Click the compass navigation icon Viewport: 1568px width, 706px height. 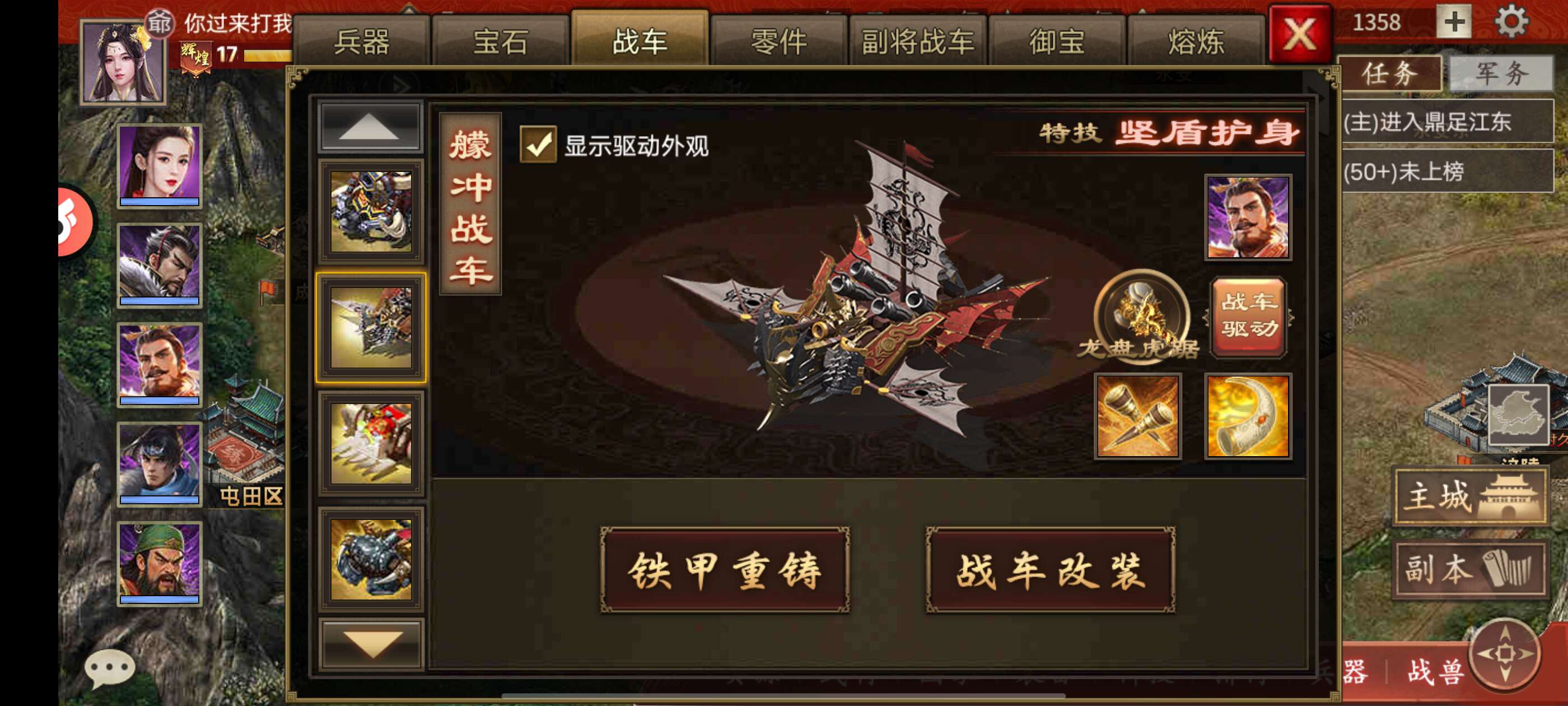pos(1505,654)
